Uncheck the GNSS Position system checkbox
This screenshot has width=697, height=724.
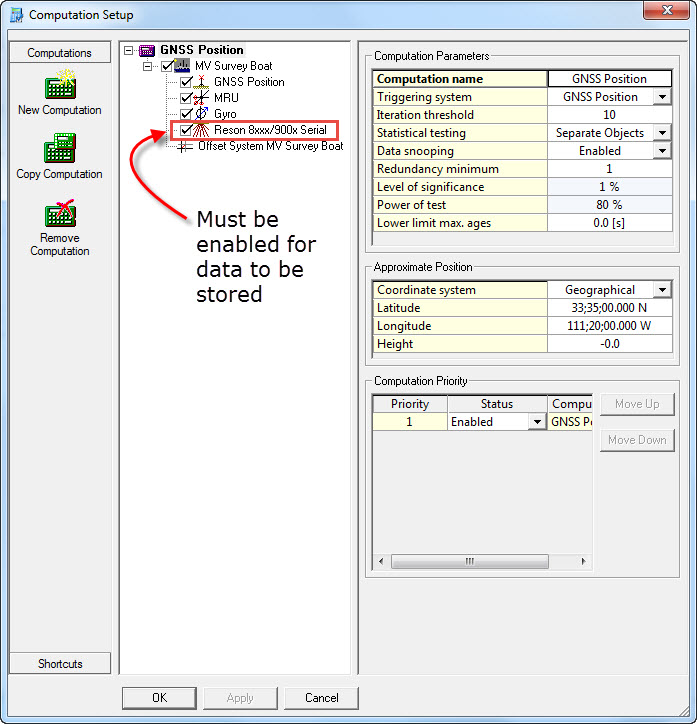click(x=186, y=82)
